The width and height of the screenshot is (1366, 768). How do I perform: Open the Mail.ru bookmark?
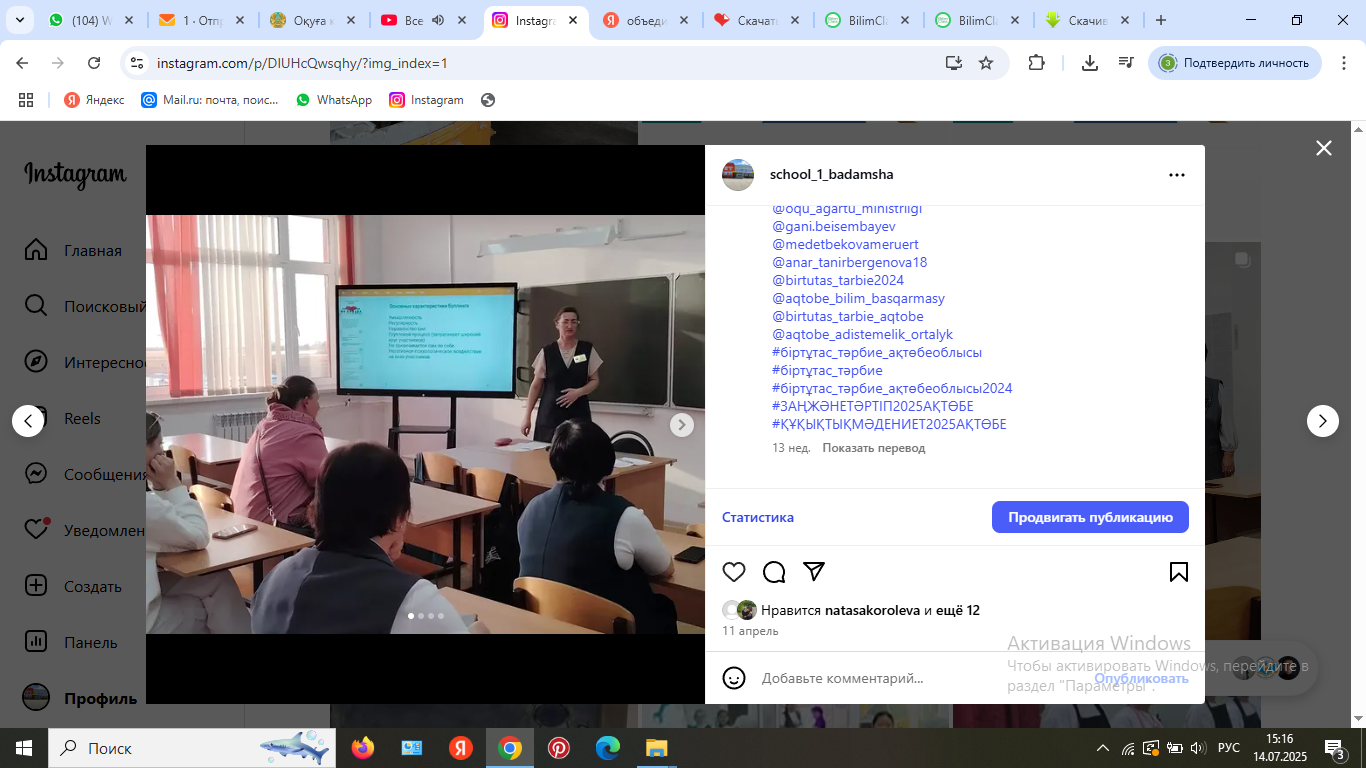click(210, 100)
